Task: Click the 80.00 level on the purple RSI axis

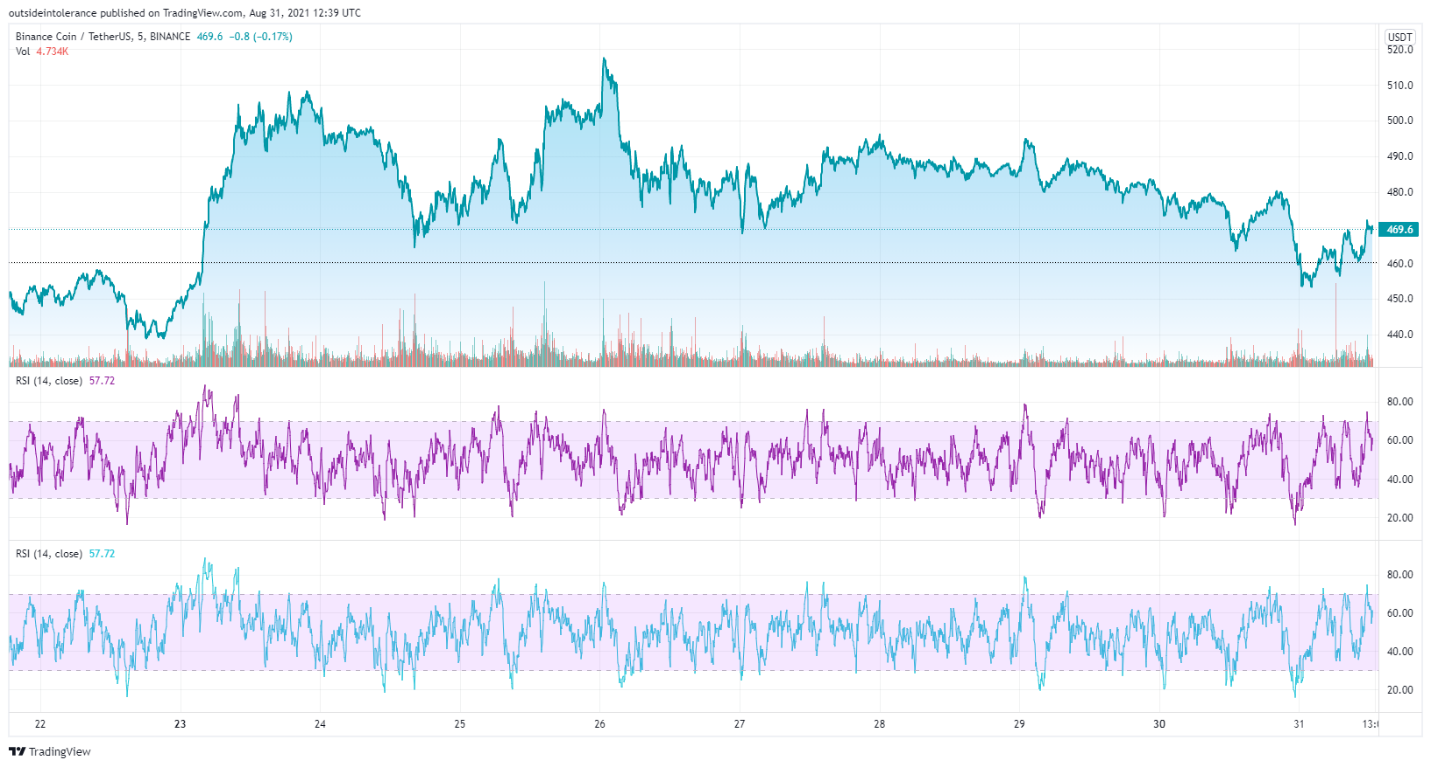Action: point(1399,402)
